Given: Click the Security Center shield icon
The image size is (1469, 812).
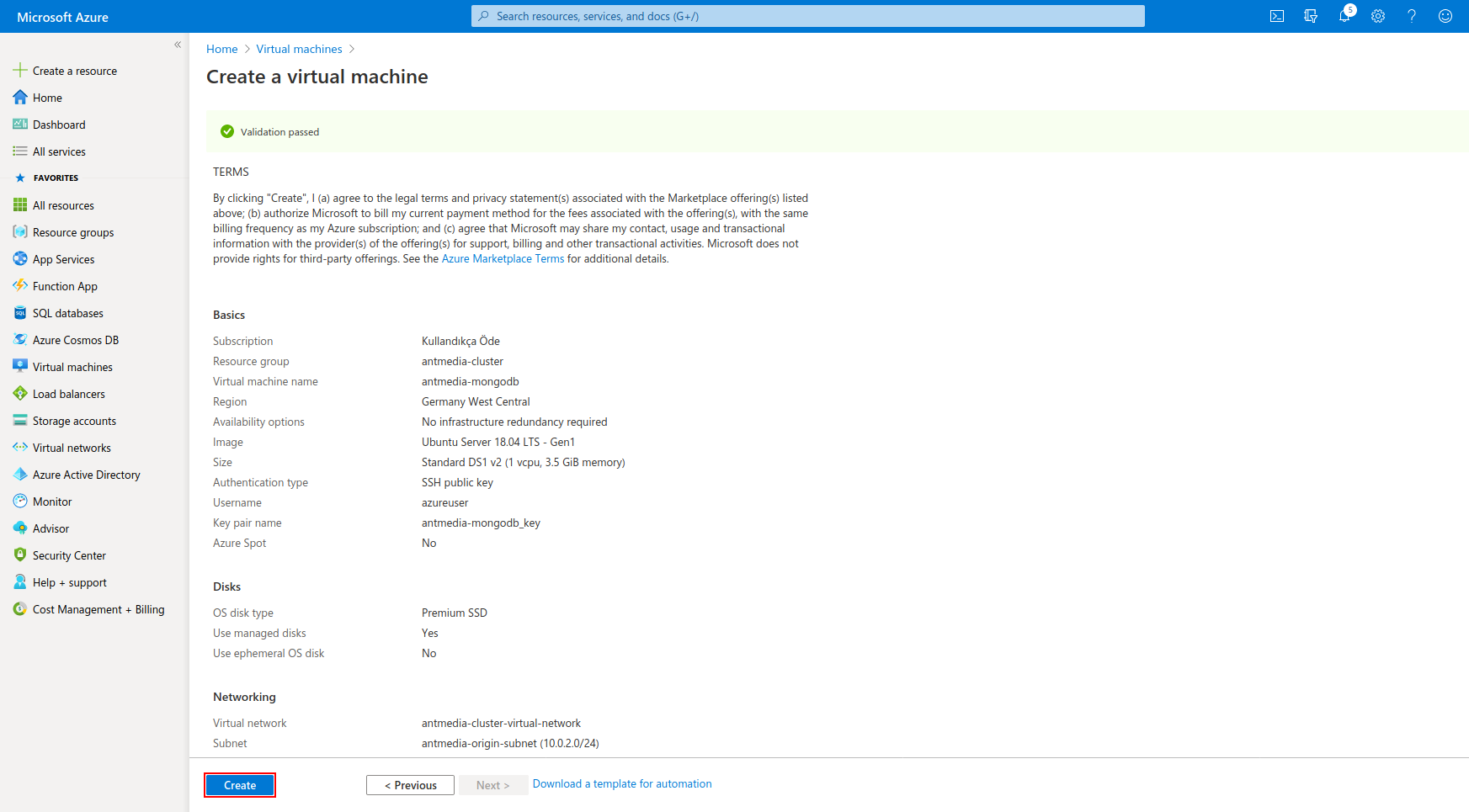Looking at the screenshot, I should coord(20,555).
